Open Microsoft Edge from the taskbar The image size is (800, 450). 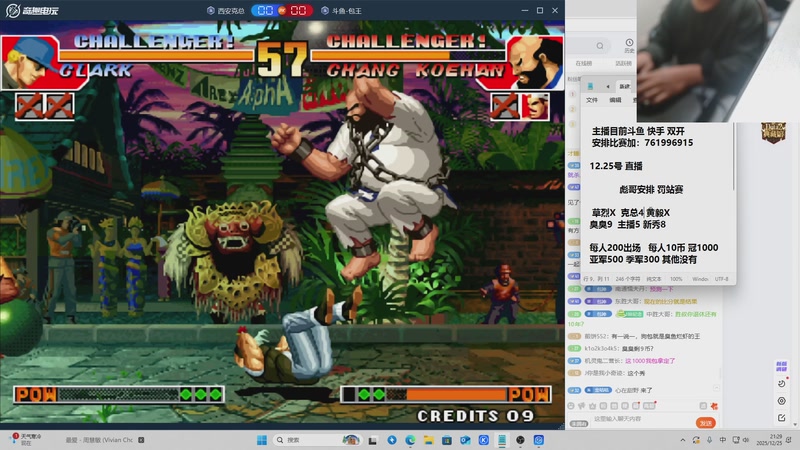coord(410,440)
